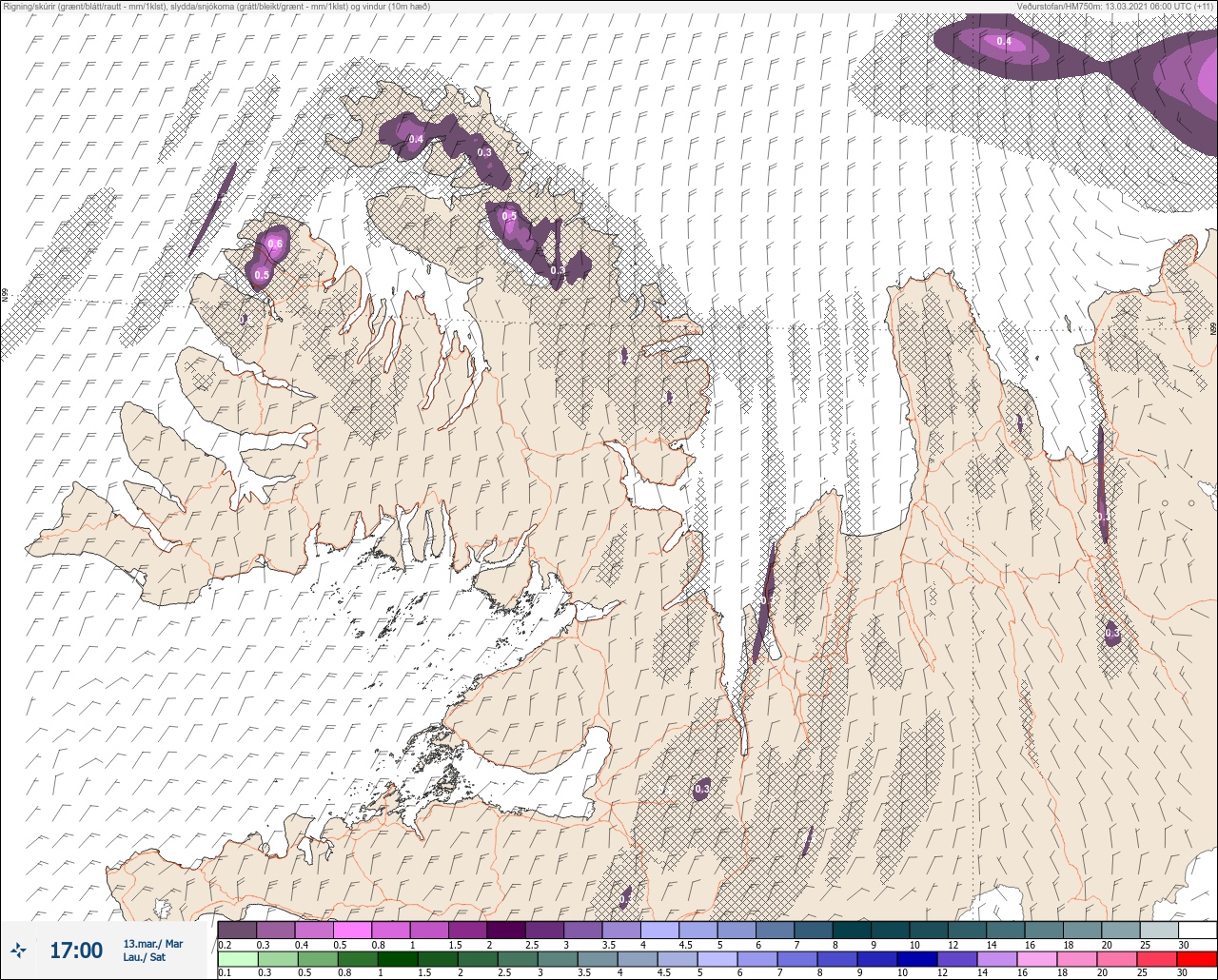Select the 17:00 forecast time display

76,950
